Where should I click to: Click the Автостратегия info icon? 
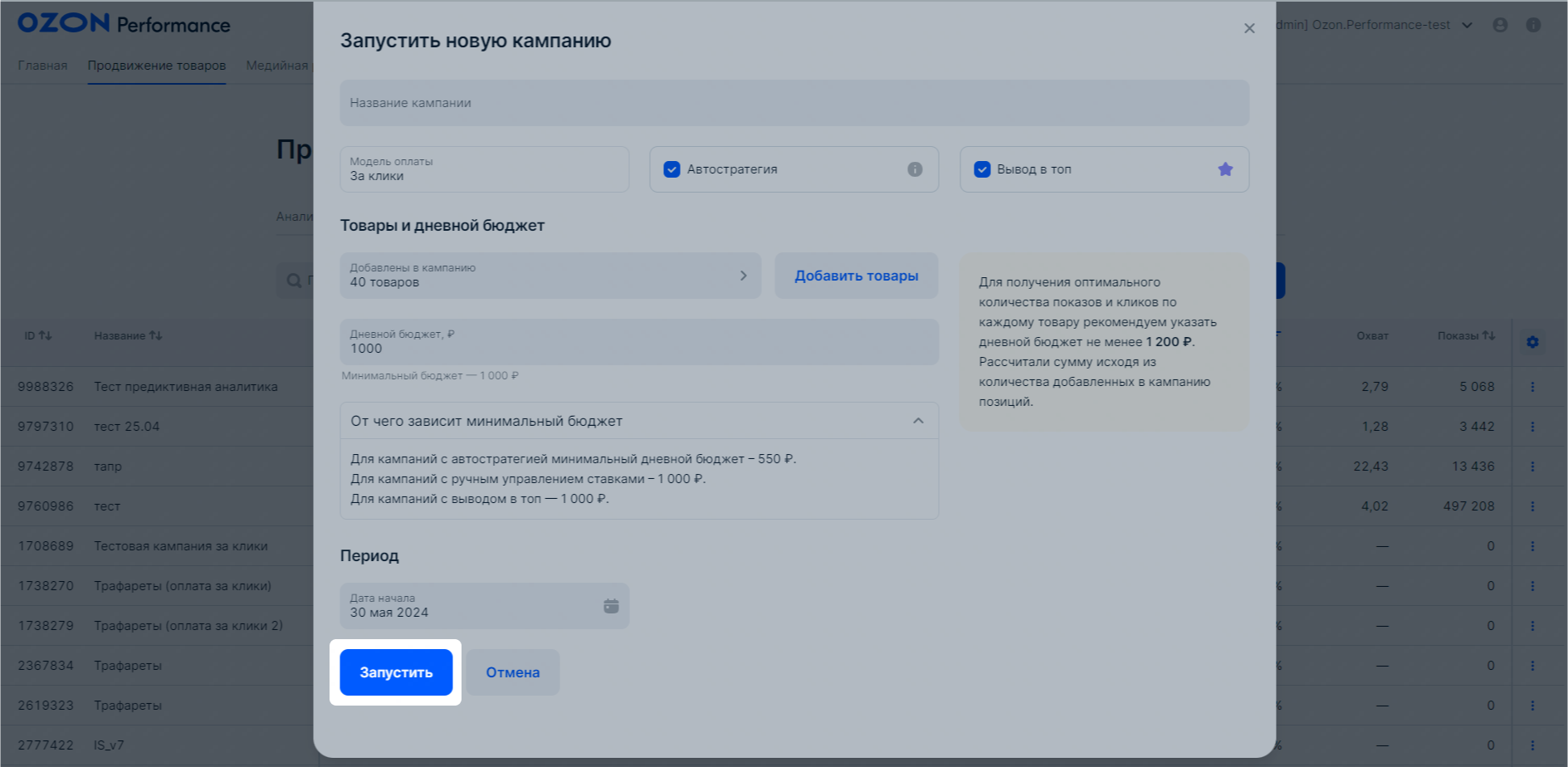tap(915, 169)
